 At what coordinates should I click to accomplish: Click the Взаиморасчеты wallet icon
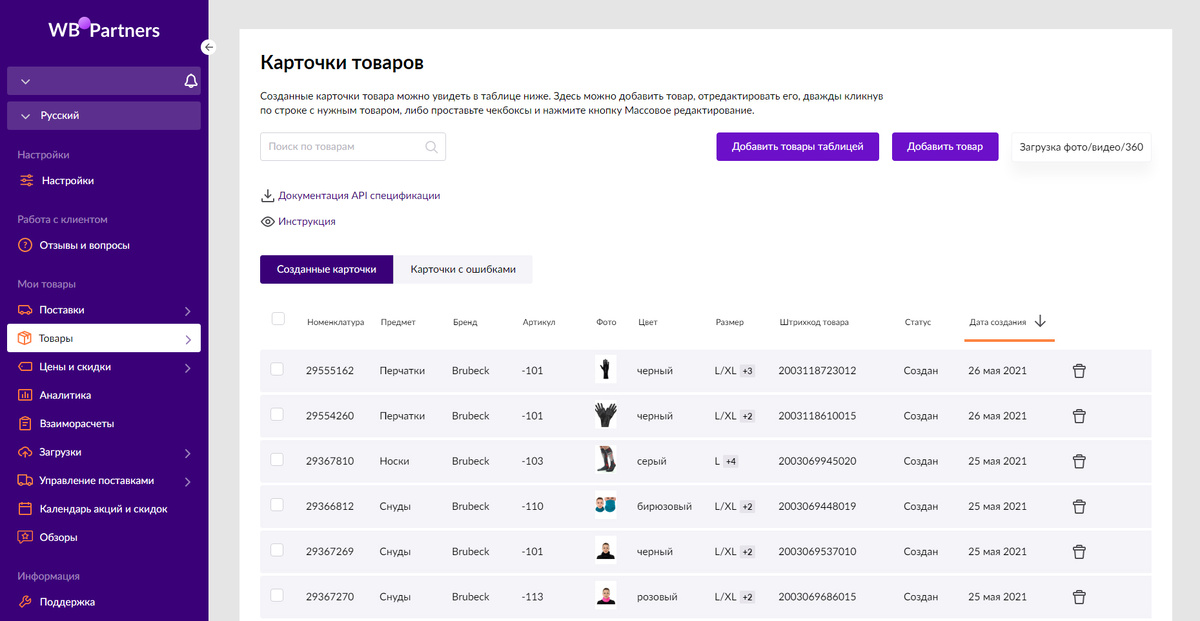click(x=26, y=424)
